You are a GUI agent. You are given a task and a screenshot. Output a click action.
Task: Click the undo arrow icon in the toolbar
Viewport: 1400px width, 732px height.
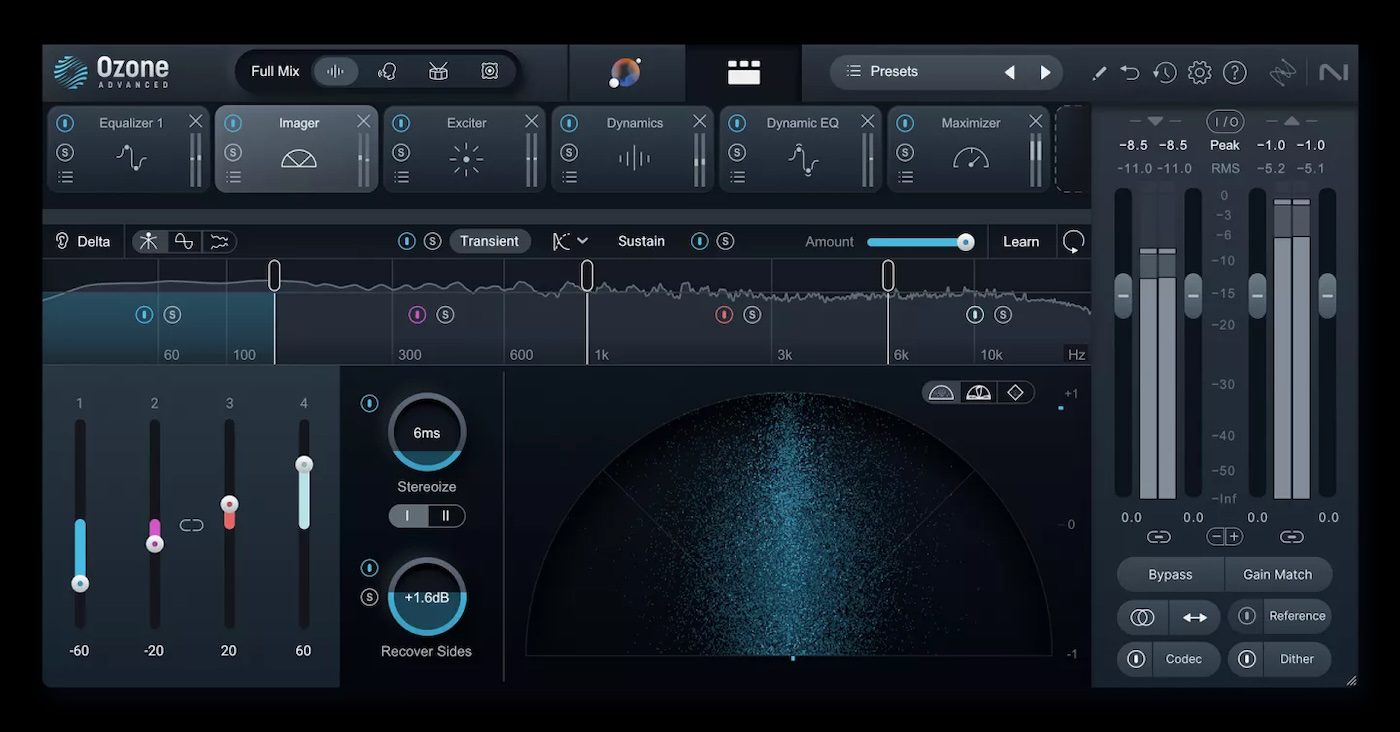[x=1129, y=71]
